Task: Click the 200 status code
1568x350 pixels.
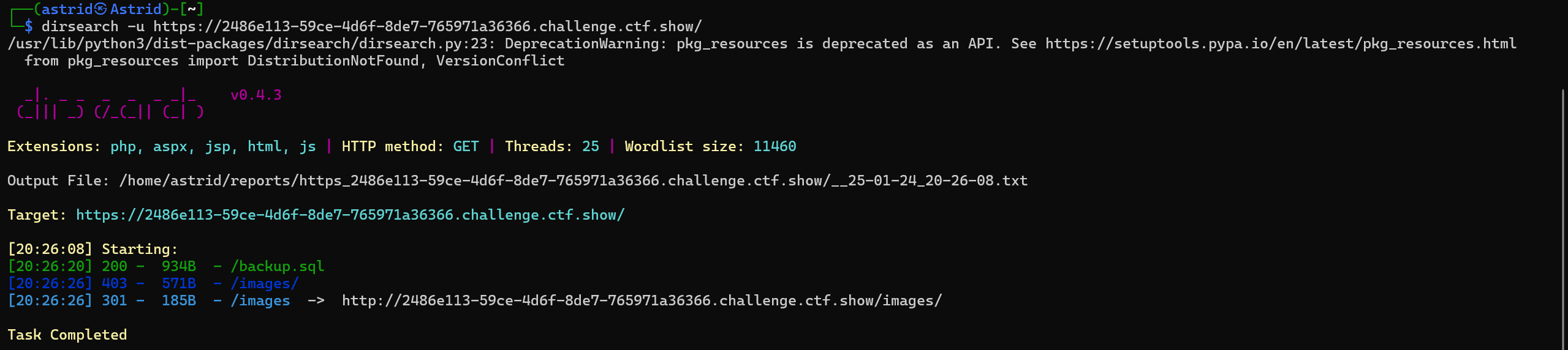Action: (114, 266)
